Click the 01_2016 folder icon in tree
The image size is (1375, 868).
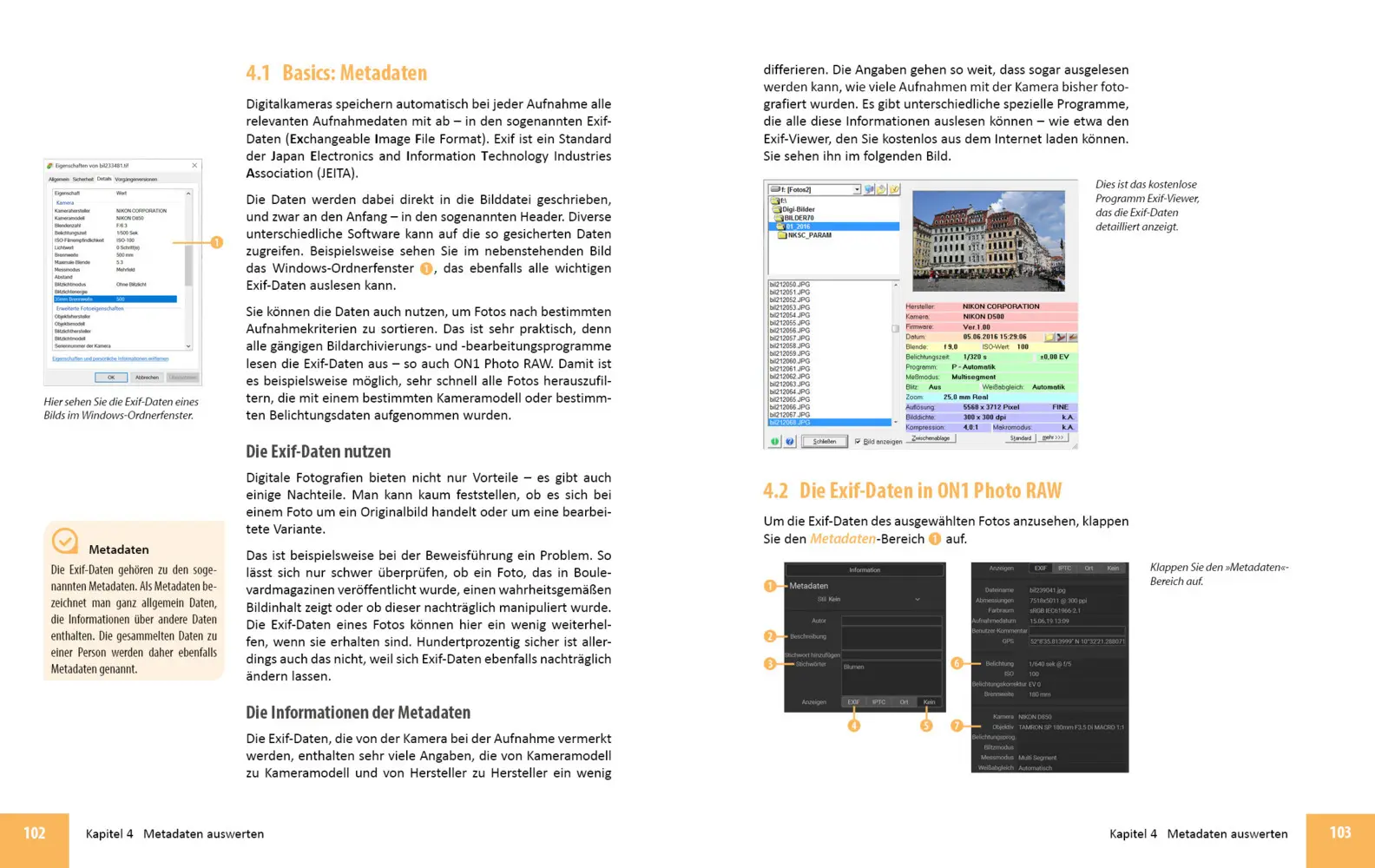[x=780, y=227]
